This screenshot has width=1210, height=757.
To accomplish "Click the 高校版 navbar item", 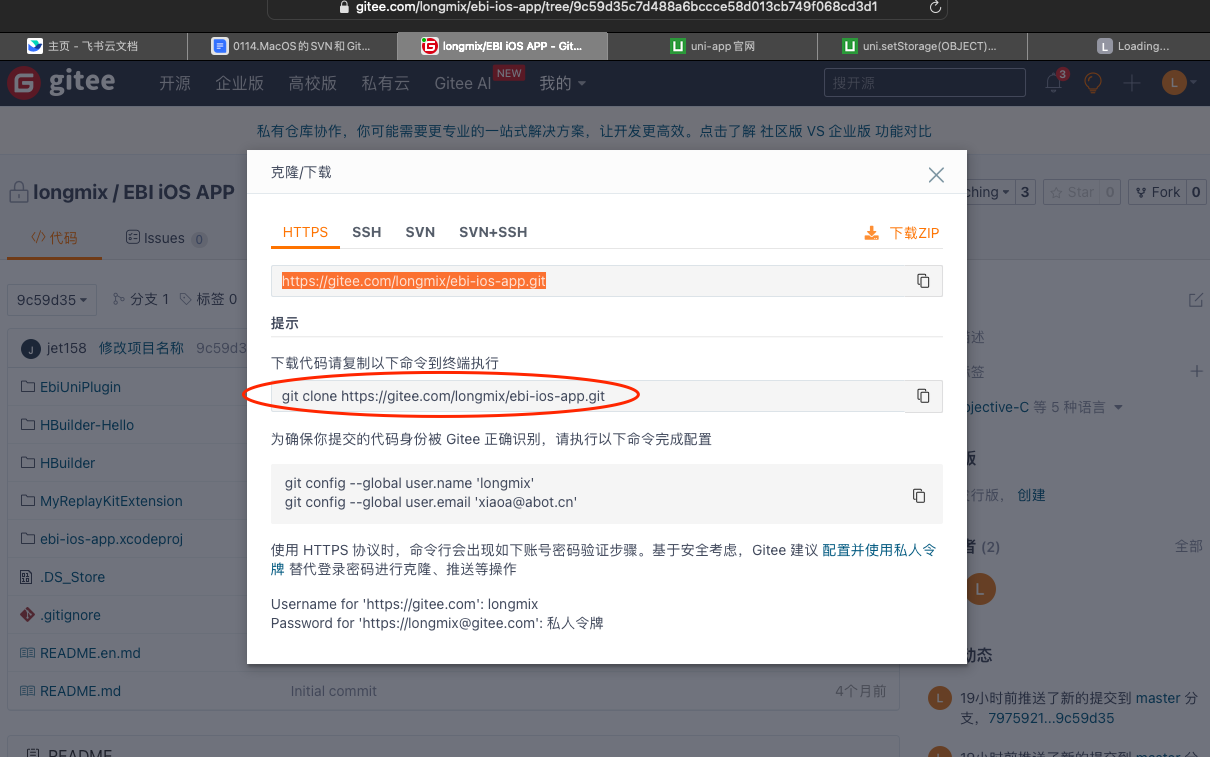I will tap(313, 83).
